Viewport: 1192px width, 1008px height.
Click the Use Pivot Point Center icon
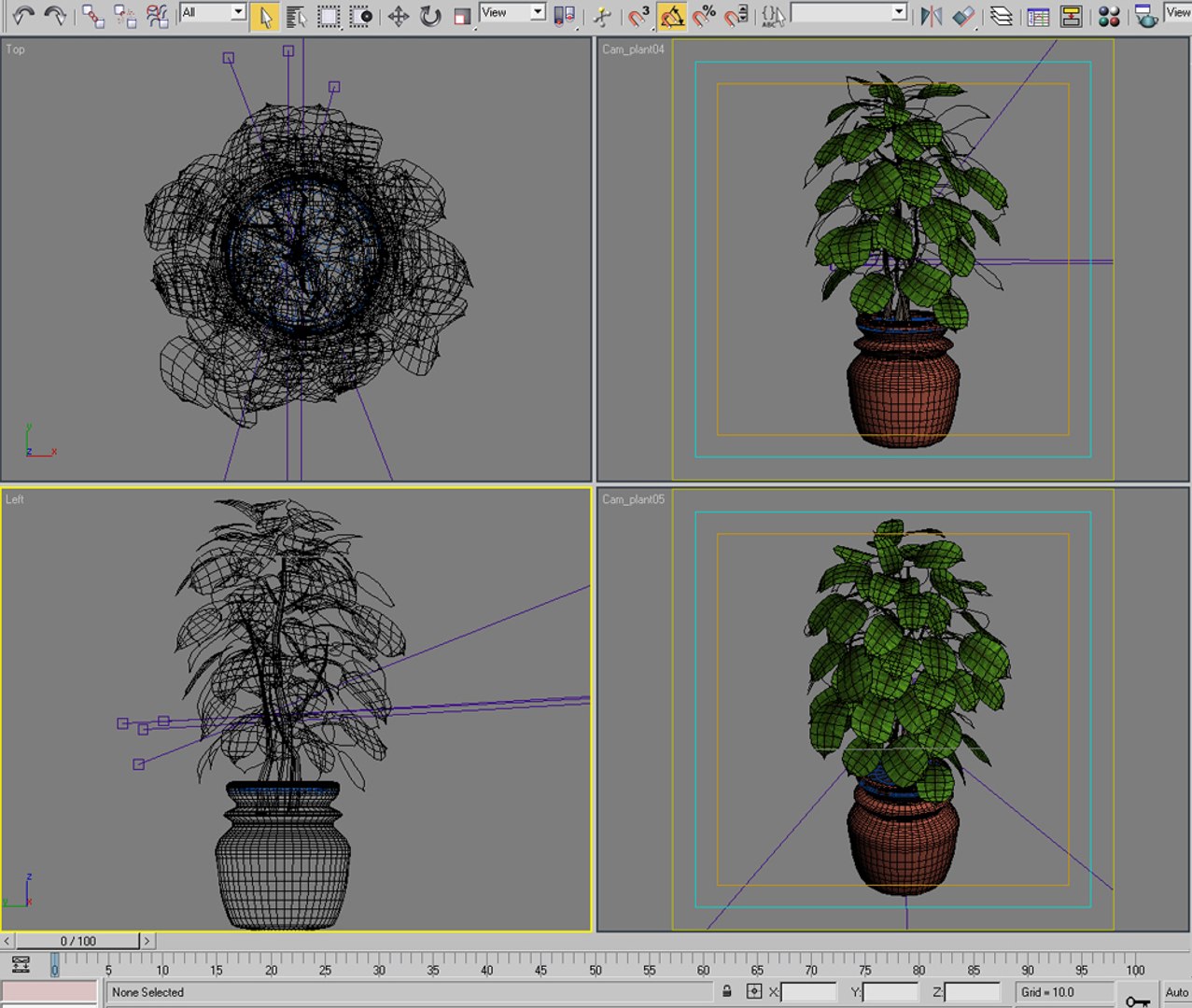tap(564, 16)
